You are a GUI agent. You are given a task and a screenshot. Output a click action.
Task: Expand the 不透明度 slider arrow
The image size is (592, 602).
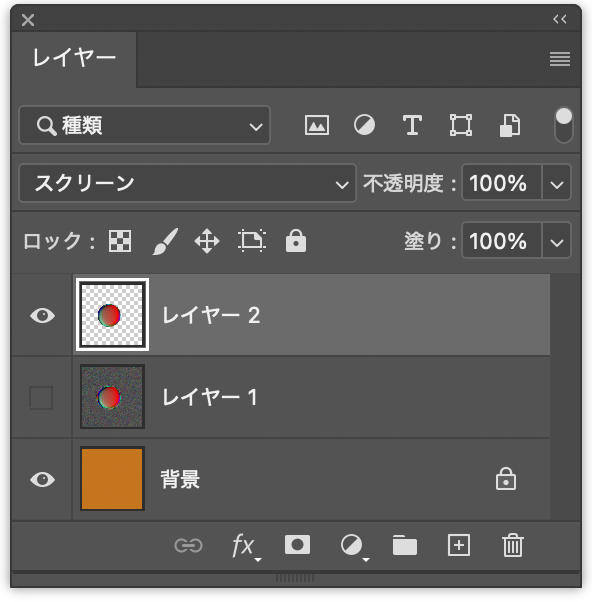(556, 183)
